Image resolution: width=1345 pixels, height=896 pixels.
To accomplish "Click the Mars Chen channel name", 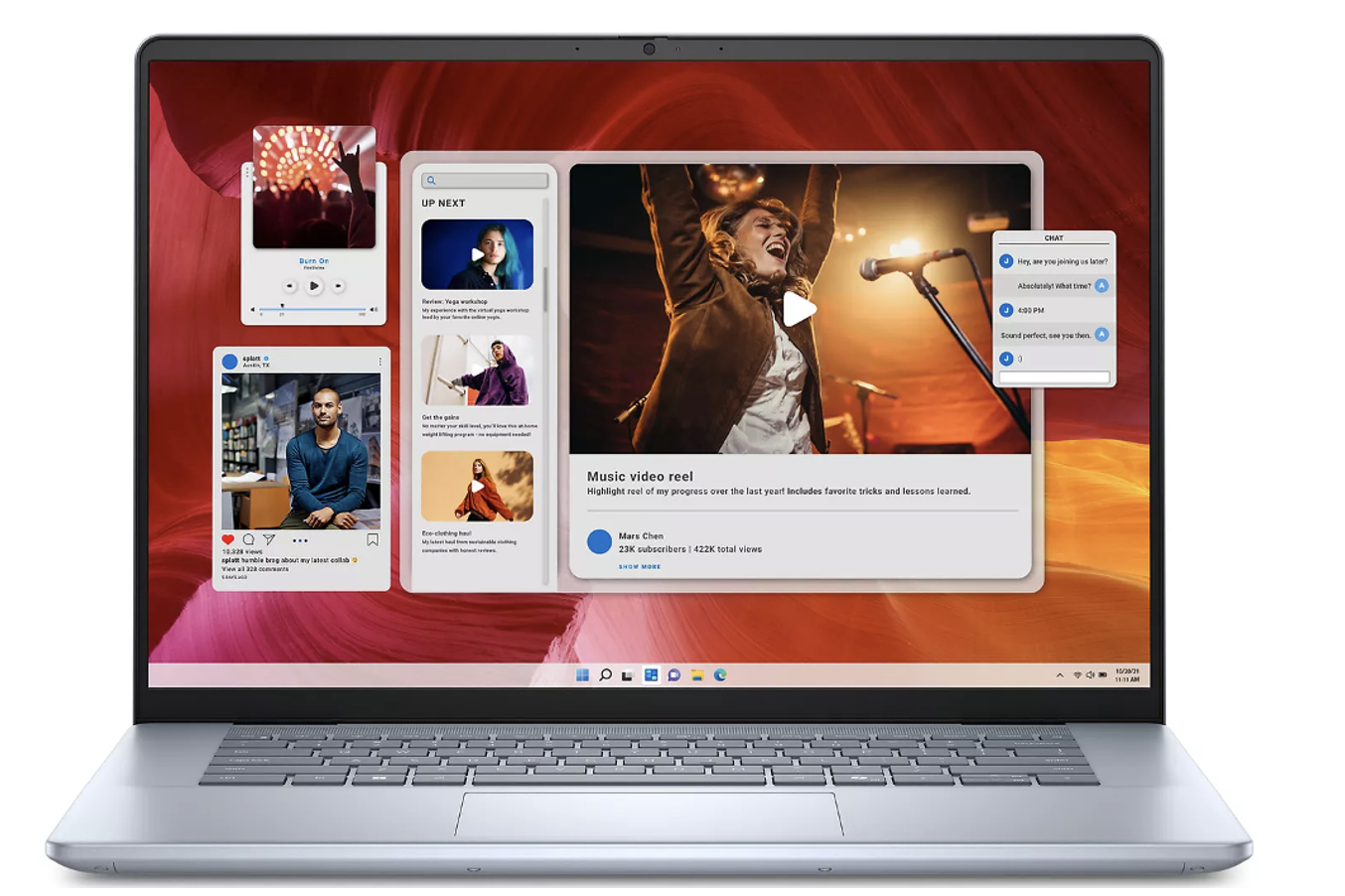I will 641,535.
